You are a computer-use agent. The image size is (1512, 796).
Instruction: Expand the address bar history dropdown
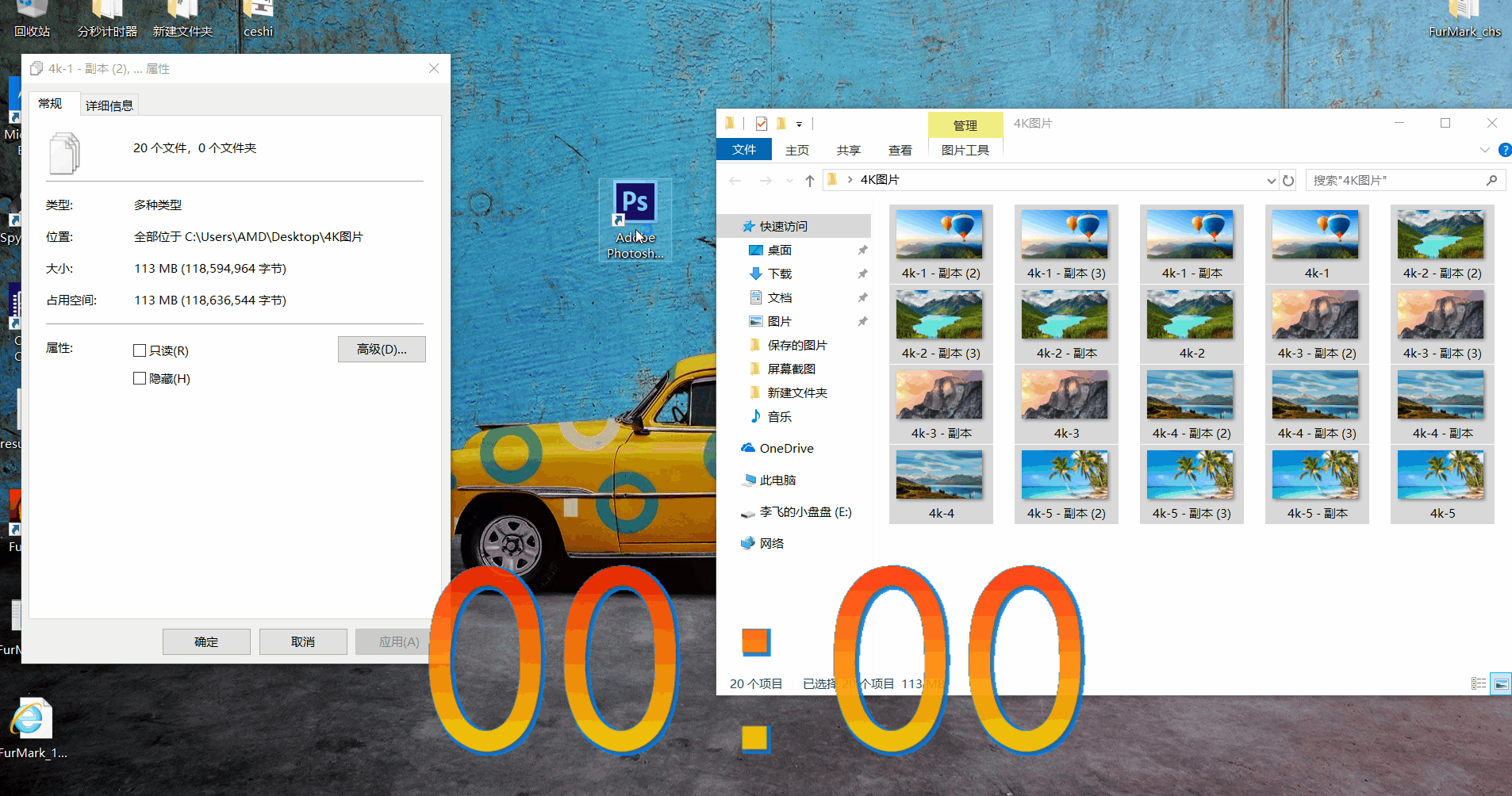point(1271,181)
